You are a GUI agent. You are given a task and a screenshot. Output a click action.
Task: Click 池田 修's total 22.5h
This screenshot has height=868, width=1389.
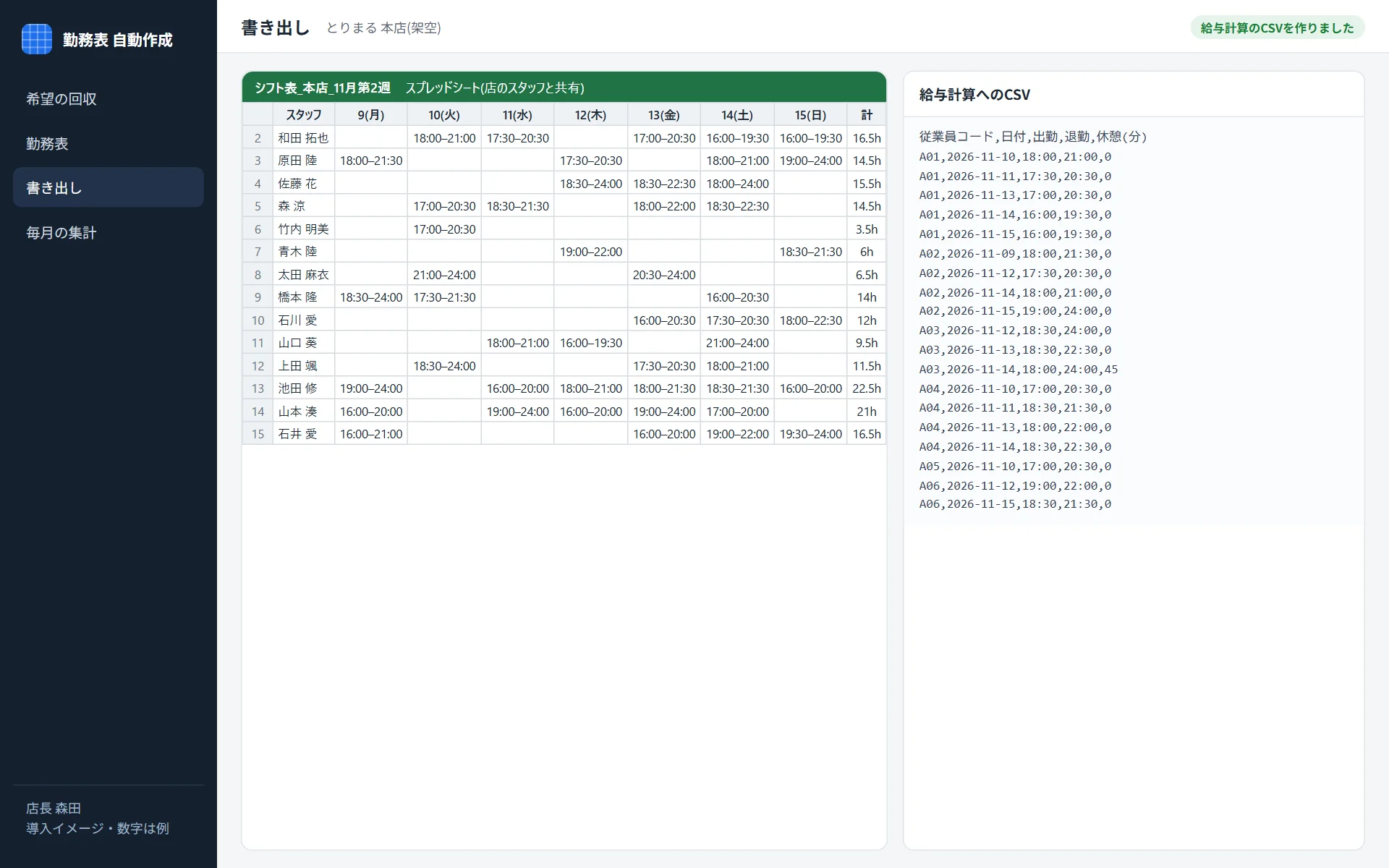(867, 388)
